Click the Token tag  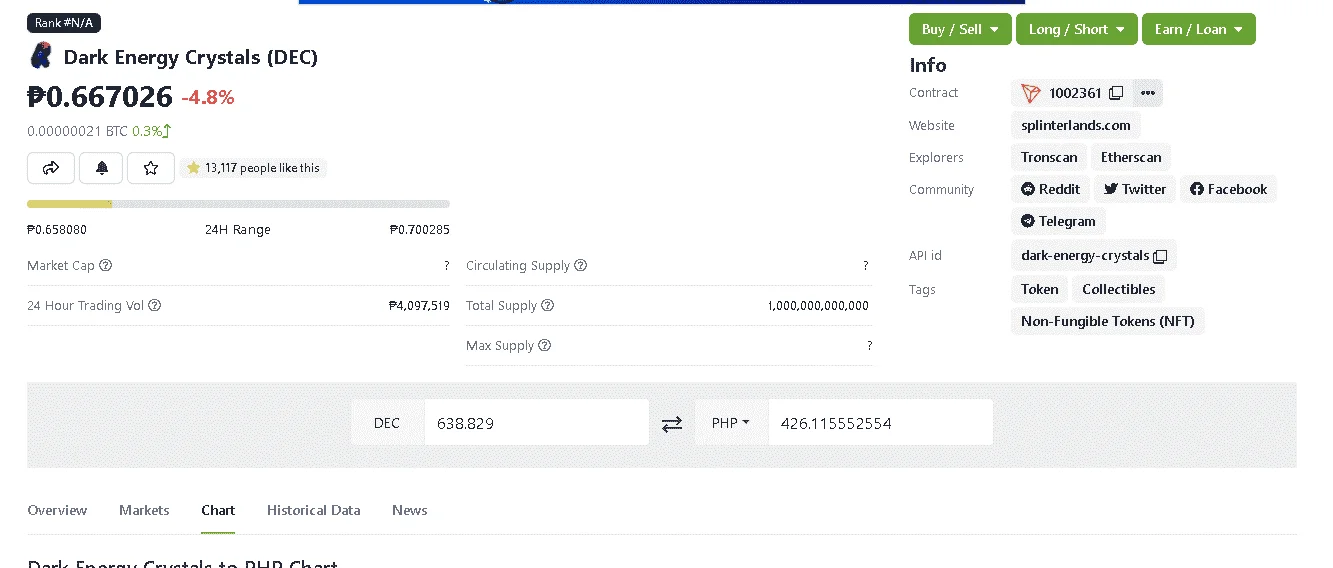pos(1040,289)
